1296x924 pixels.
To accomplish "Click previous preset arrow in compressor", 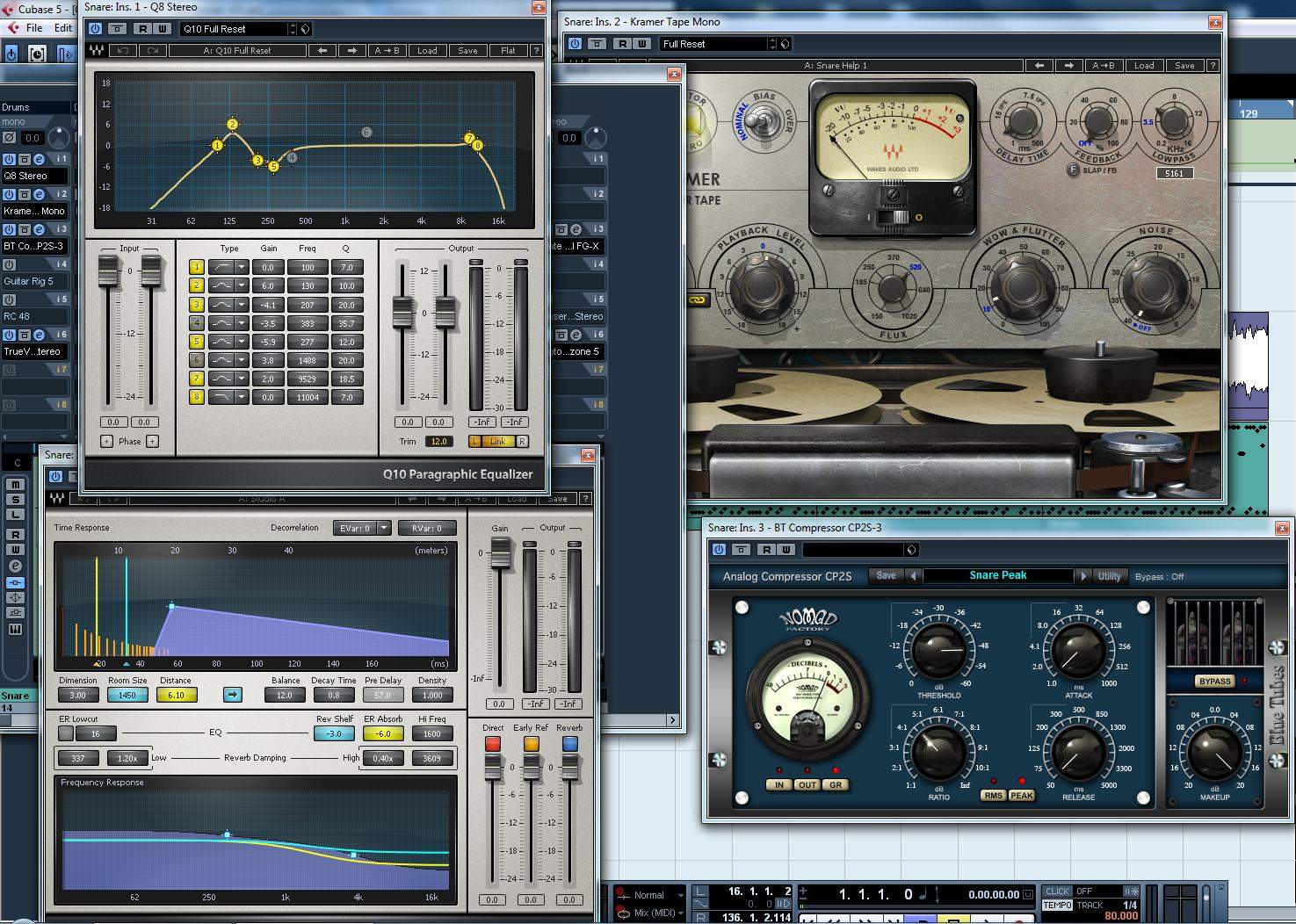I will pyautogui.click(x=914, y=576).
